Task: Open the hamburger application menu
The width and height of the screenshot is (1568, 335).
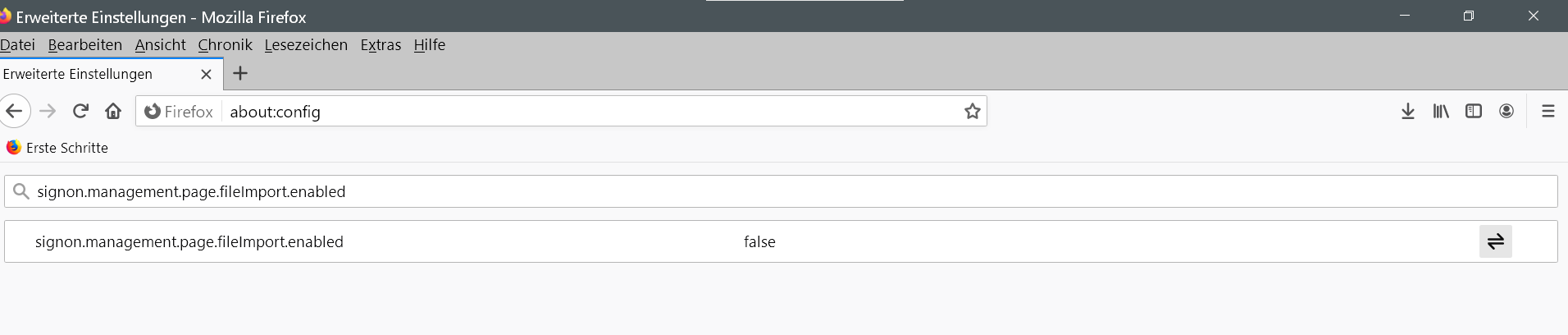Action: pos(1547,111)
